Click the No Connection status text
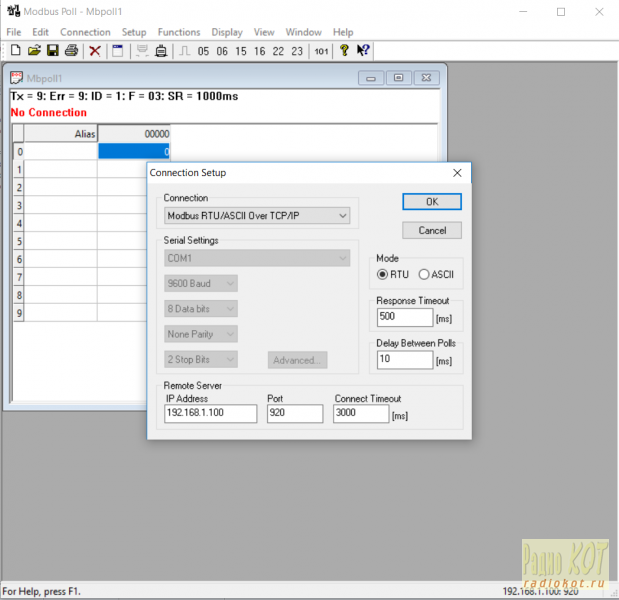The width and height of the screenshot is (619, 600). [49, 112]
